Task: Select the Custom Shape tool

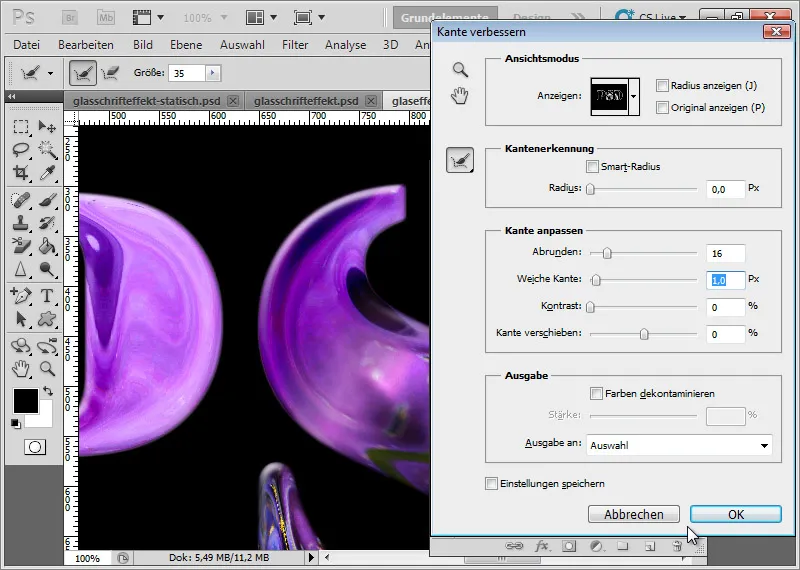Action: click(47, 319)
